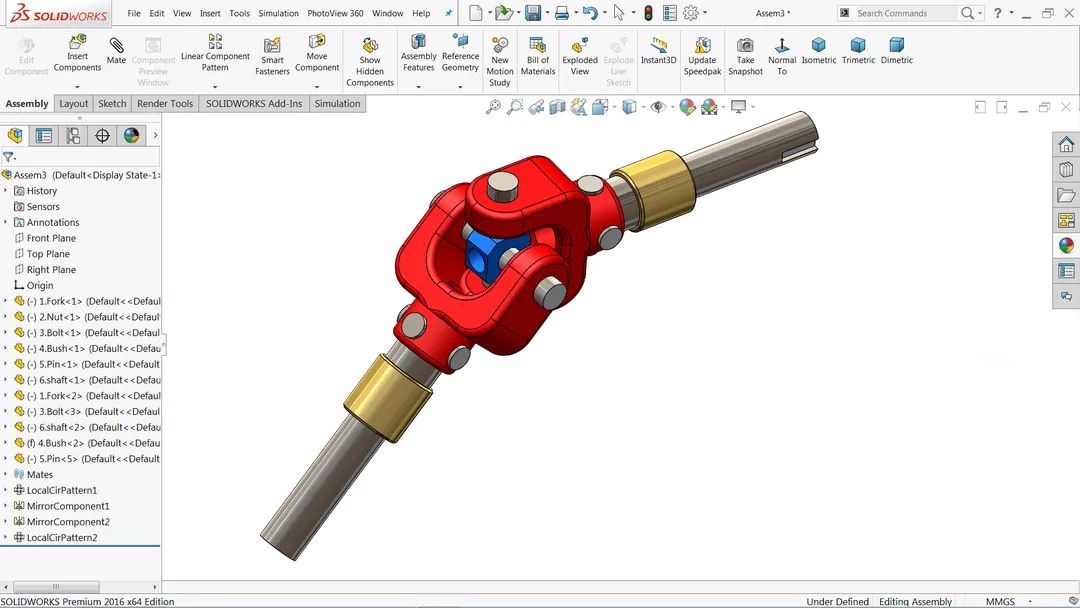Viewport: 1080px width, 608px height.
Task: Open the ConfigurationManager tab
Action: coord(73,136)
